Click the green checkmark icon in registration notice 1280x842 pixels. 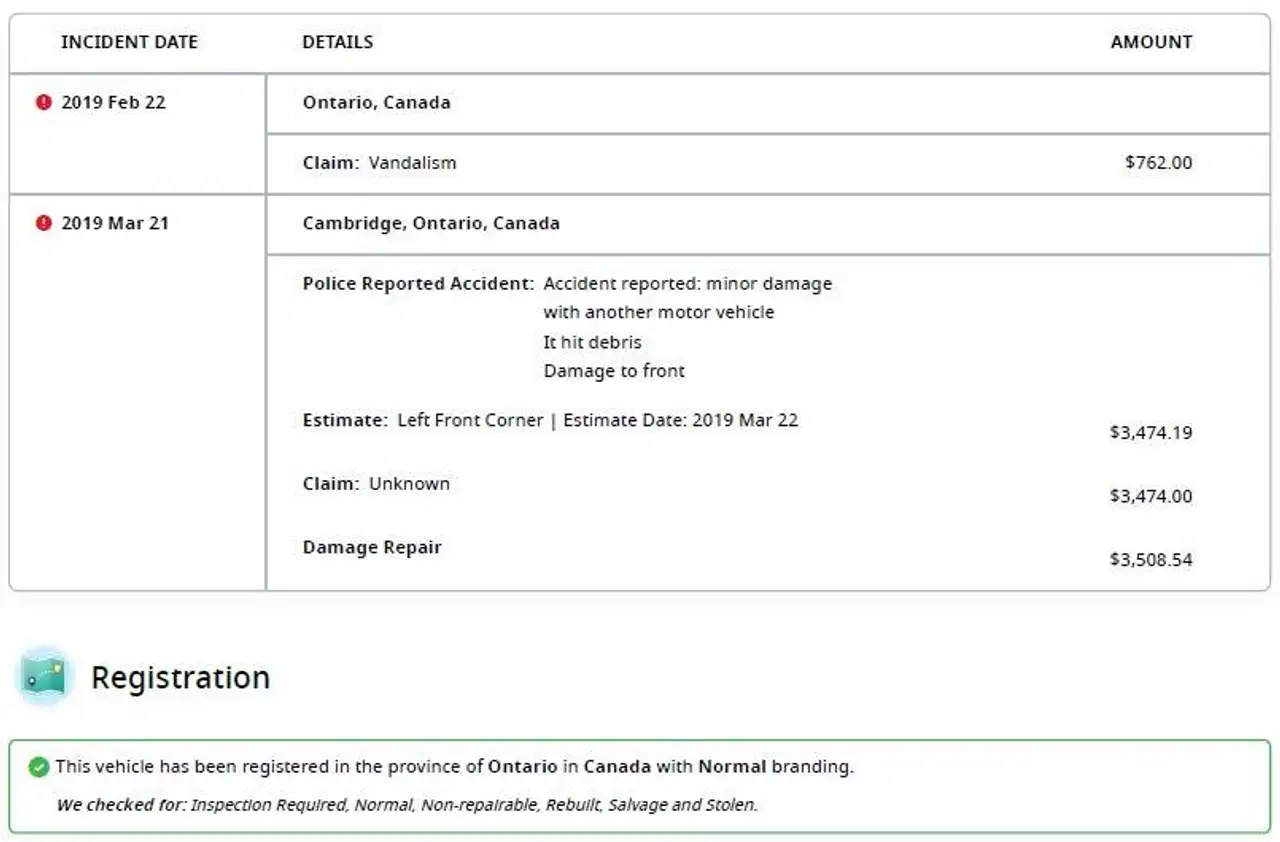click(x=39, y=767)
